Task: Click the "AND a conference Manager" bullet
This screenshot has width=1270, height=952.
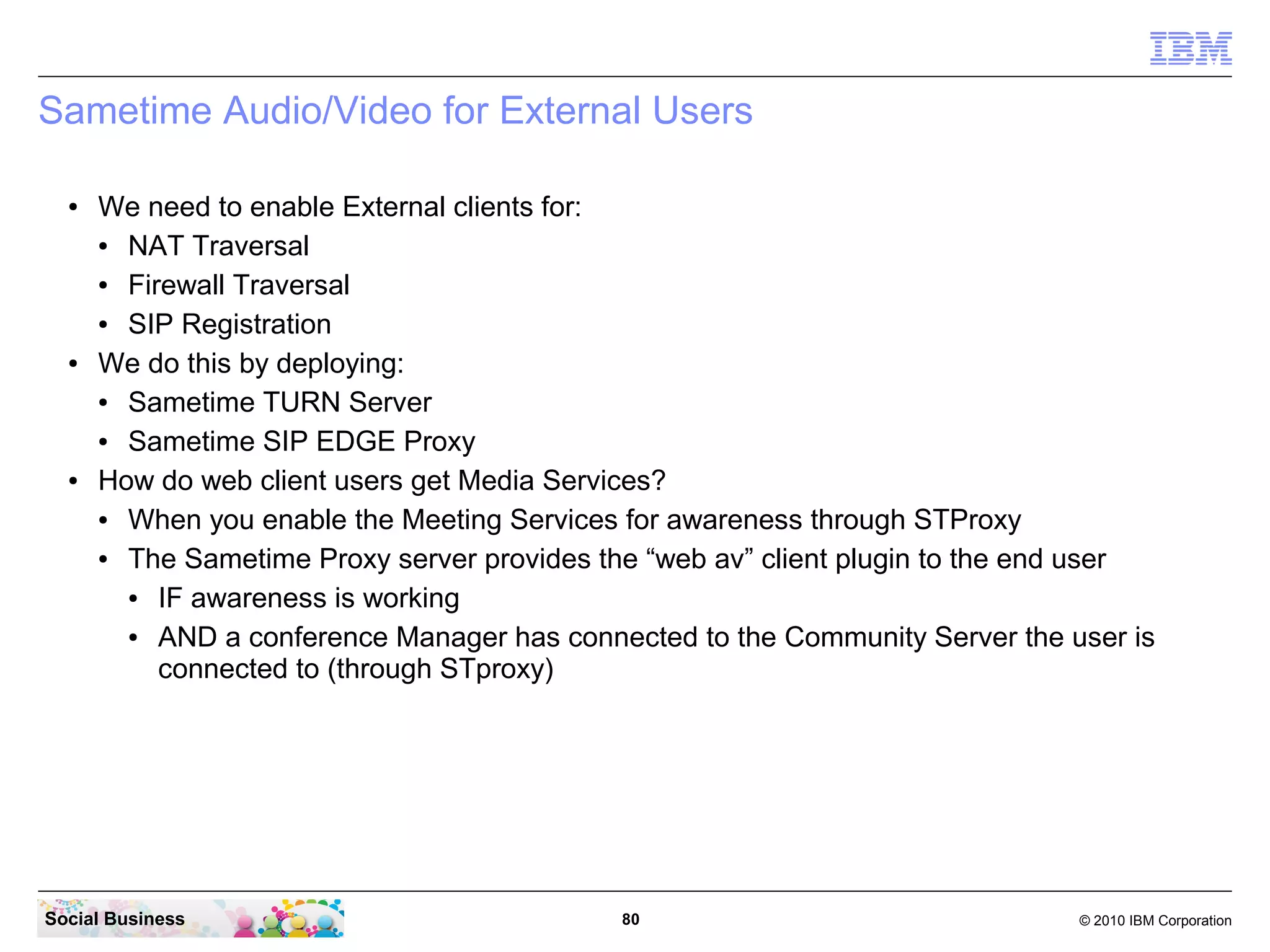Action: (656, 653)
